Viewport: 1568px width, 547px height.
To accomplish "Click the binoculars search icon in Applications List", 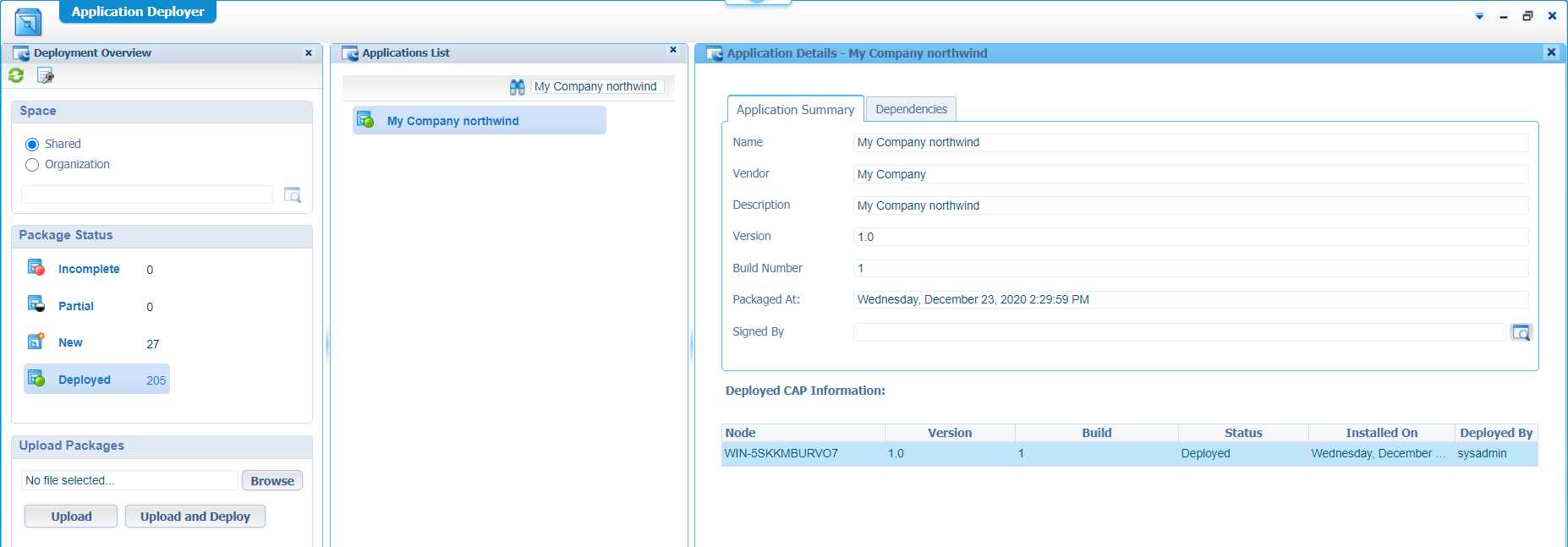I will click(x=517, y=87).
